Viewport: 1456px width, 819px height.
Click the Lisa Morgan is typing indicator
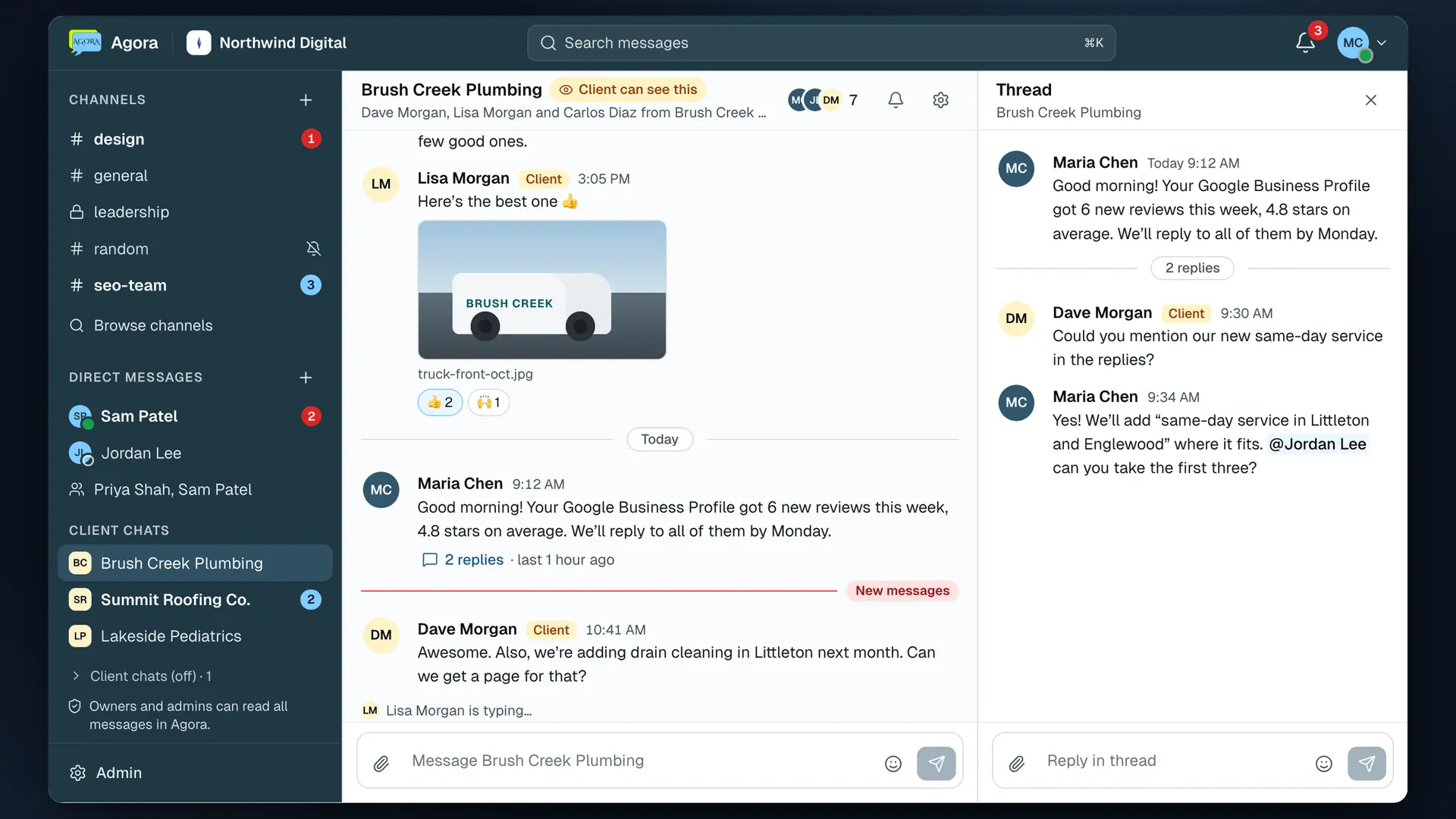(x=447, y=711)
